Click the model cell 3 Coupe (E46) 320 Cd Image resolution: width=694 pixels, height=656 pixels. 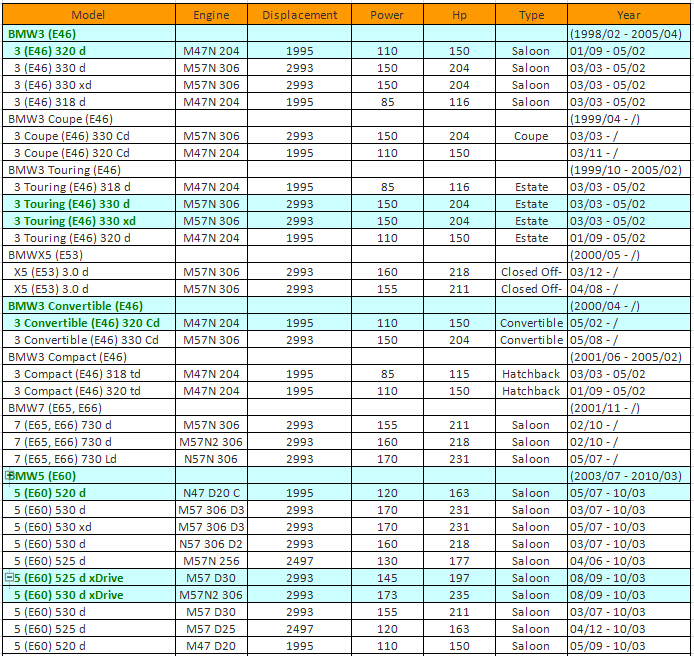[89, 153]
